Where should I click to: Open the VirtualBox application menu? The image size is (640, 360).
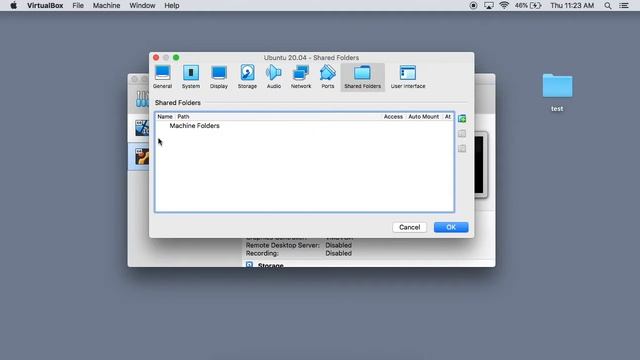(45, 6)
